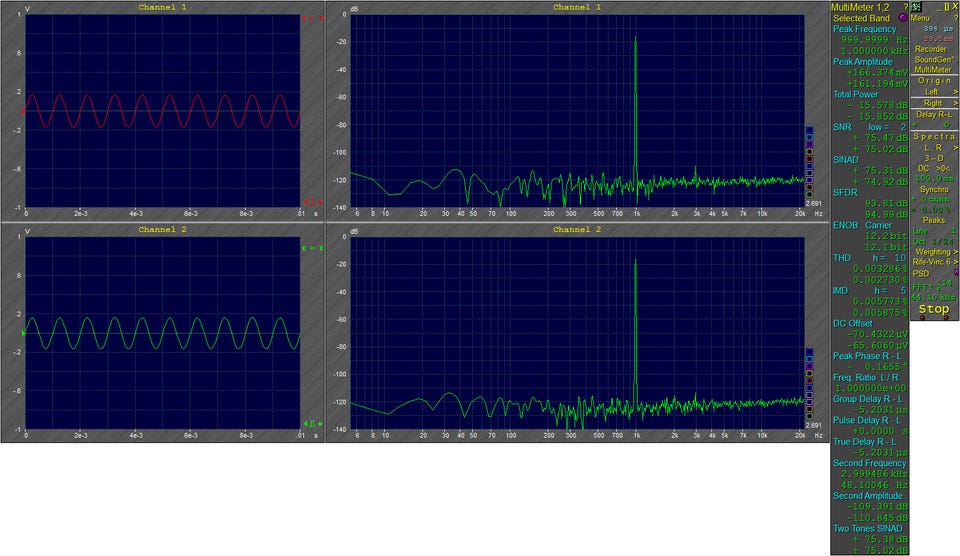The image size is (960, 556).
Task: Click the Stop button
Action: (x=934, y=309)
